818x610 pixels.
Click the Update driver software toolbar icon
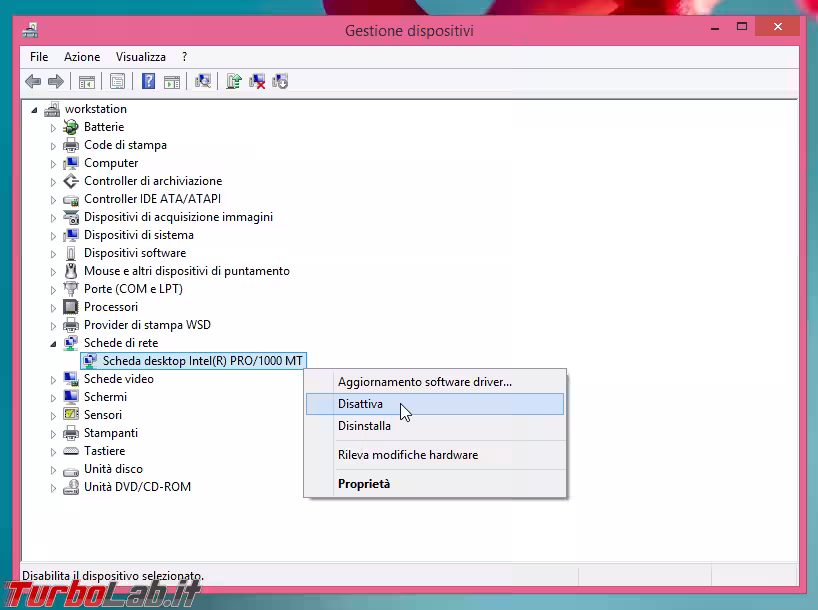(233, 82)
